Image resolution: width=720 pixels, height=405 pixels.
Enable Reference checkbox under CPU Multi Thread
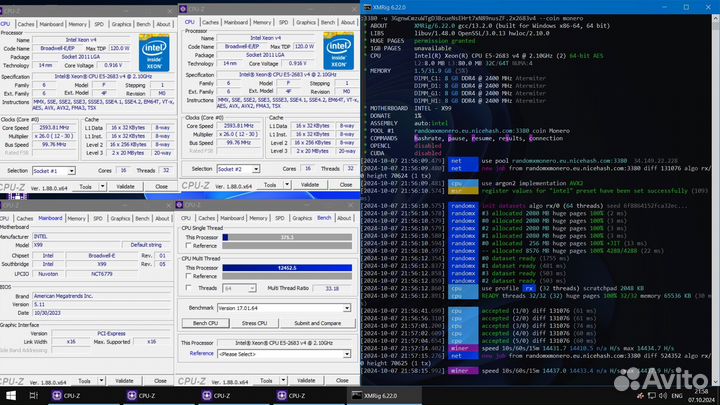188,276
